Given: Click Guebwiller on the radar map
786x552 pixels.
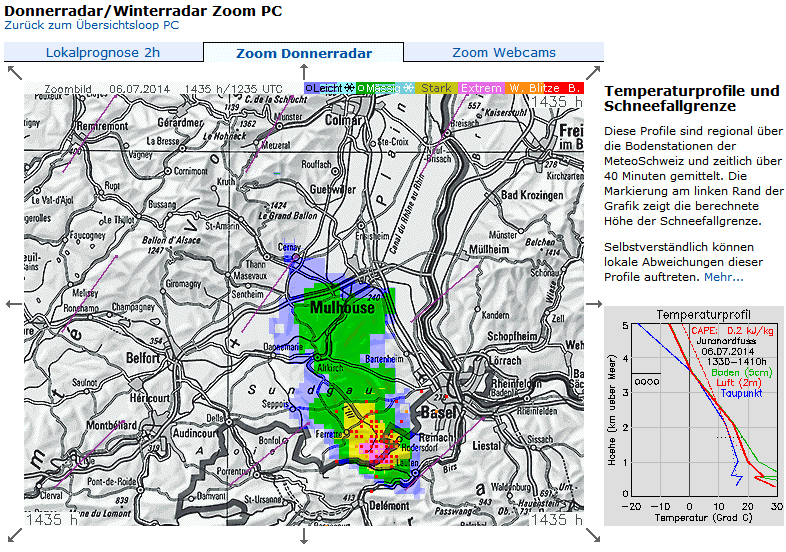Looking at the screenshot, I should (x=333, y=190).
